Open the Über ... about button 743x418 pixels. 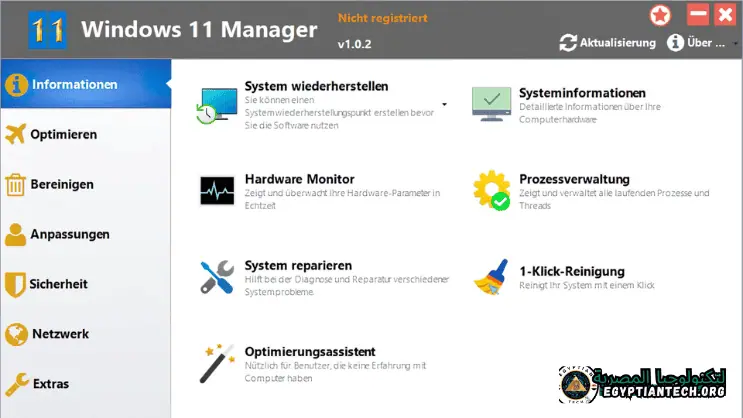coord(697,43)
